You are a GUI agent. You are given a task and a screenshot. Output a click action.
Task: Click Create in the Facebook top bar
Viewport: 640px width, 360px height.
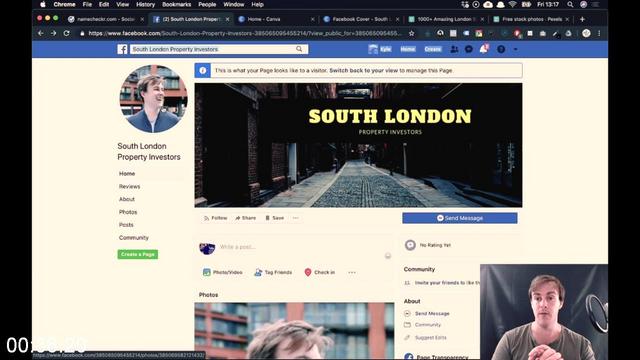coord(433,49)
